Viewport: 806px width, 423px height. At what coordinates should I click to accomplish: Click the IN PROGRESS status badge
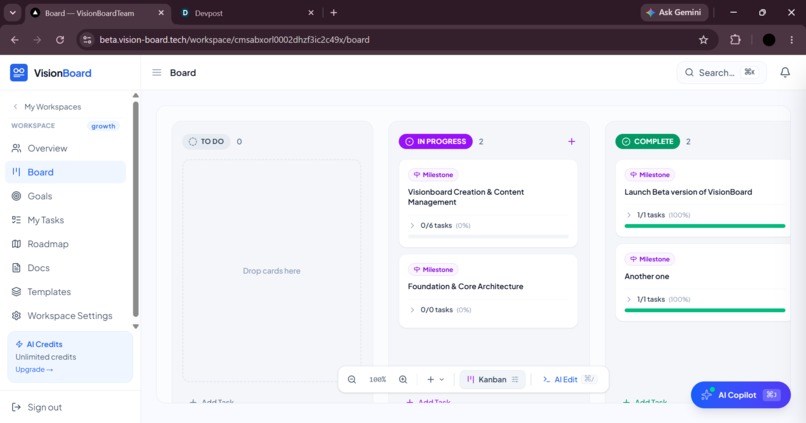point(435,141)
